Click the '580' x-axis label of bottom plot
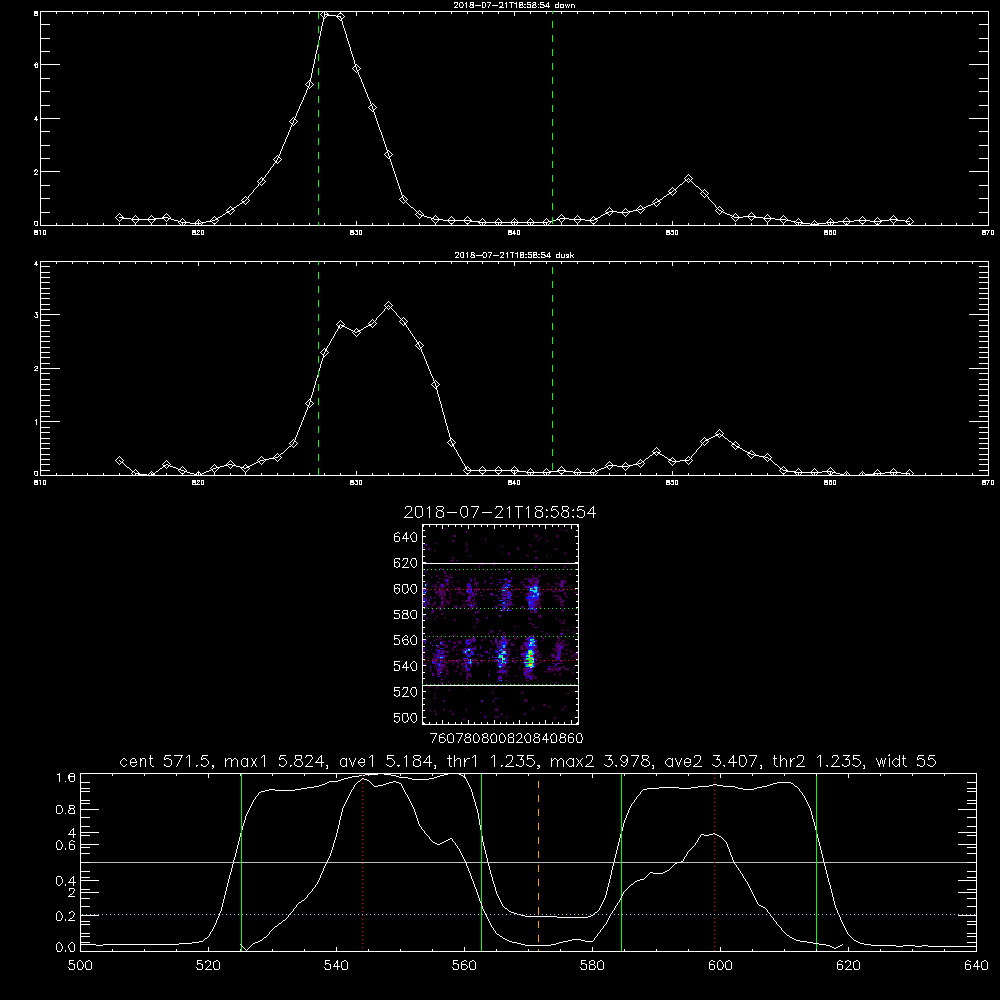The height and width of the screenshot is (1000, 1000). click(x=592, y=966)
